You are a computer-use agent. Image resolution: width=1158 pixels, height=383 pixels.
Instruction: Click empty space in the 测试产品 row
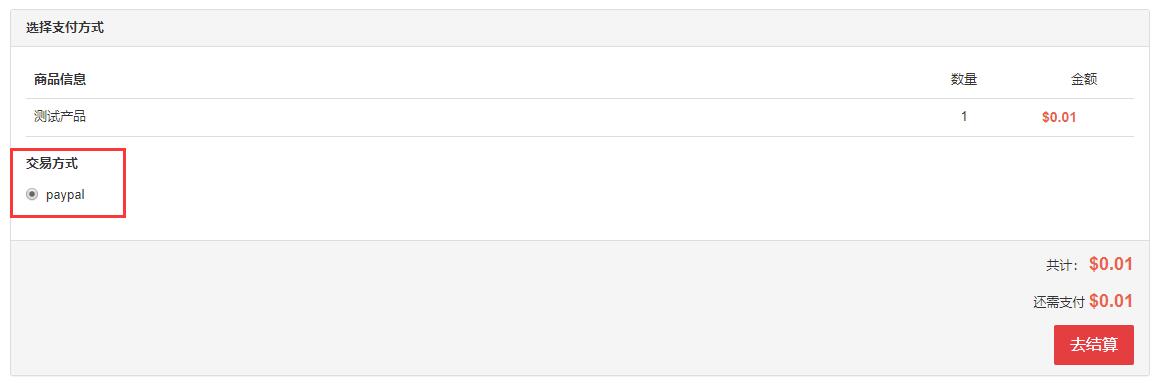517,117
